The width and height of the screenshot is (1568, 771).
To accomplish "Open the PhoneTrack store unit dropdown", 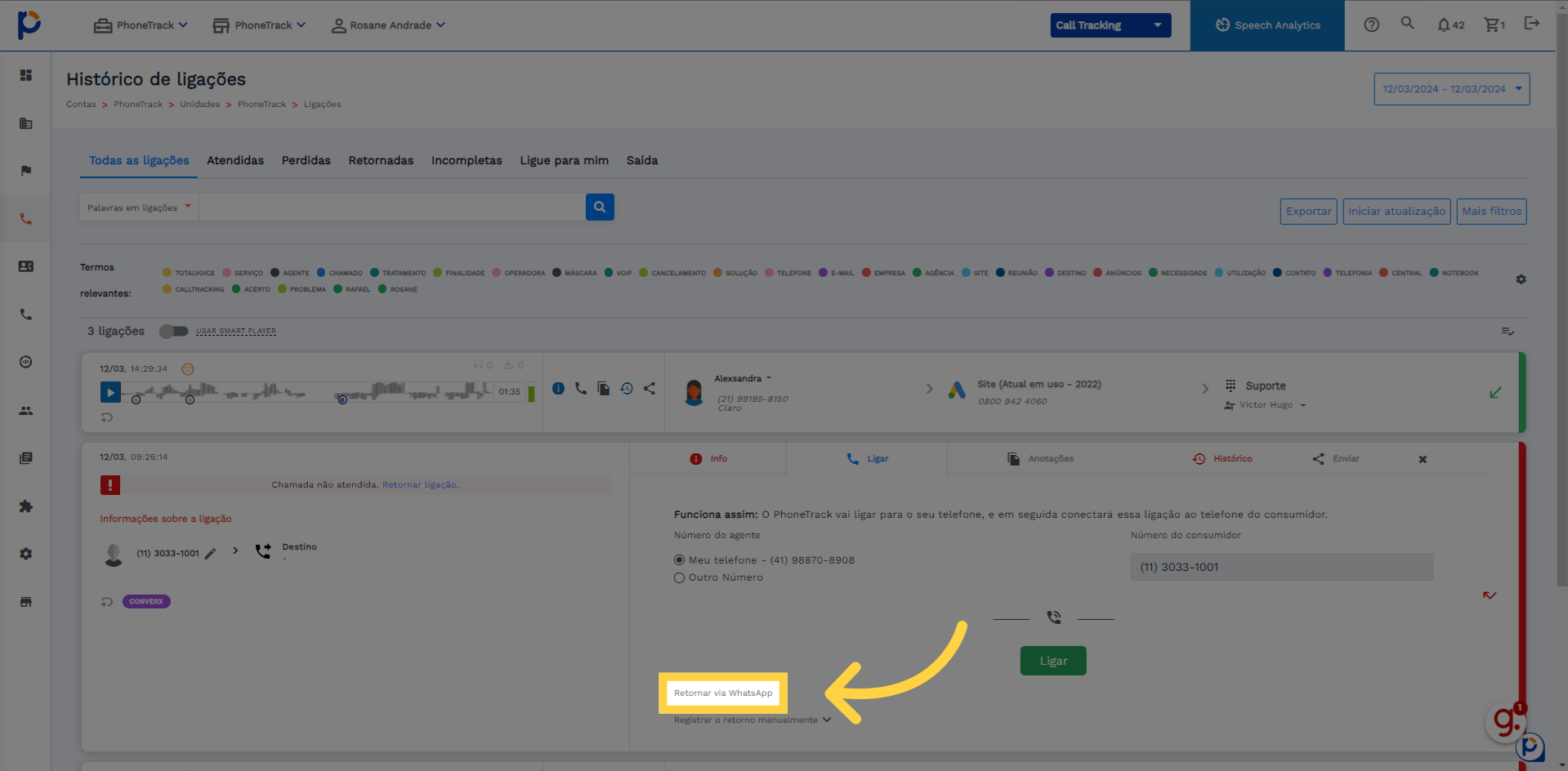I will coord(259,25).
